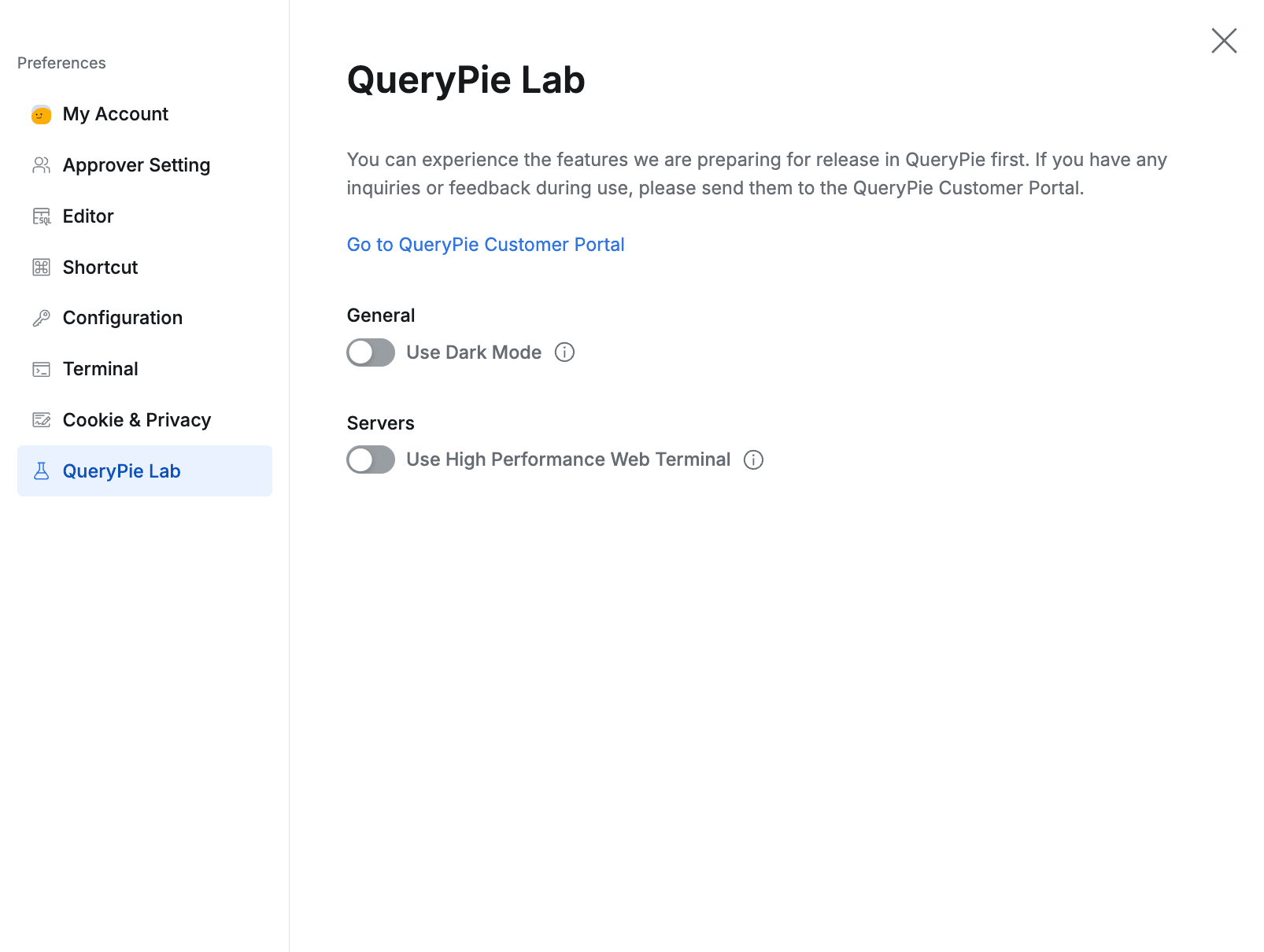Click the QueryPie Lab heading
The width and height of the screenshot is (1264, 952).
(x=465, y=79)
